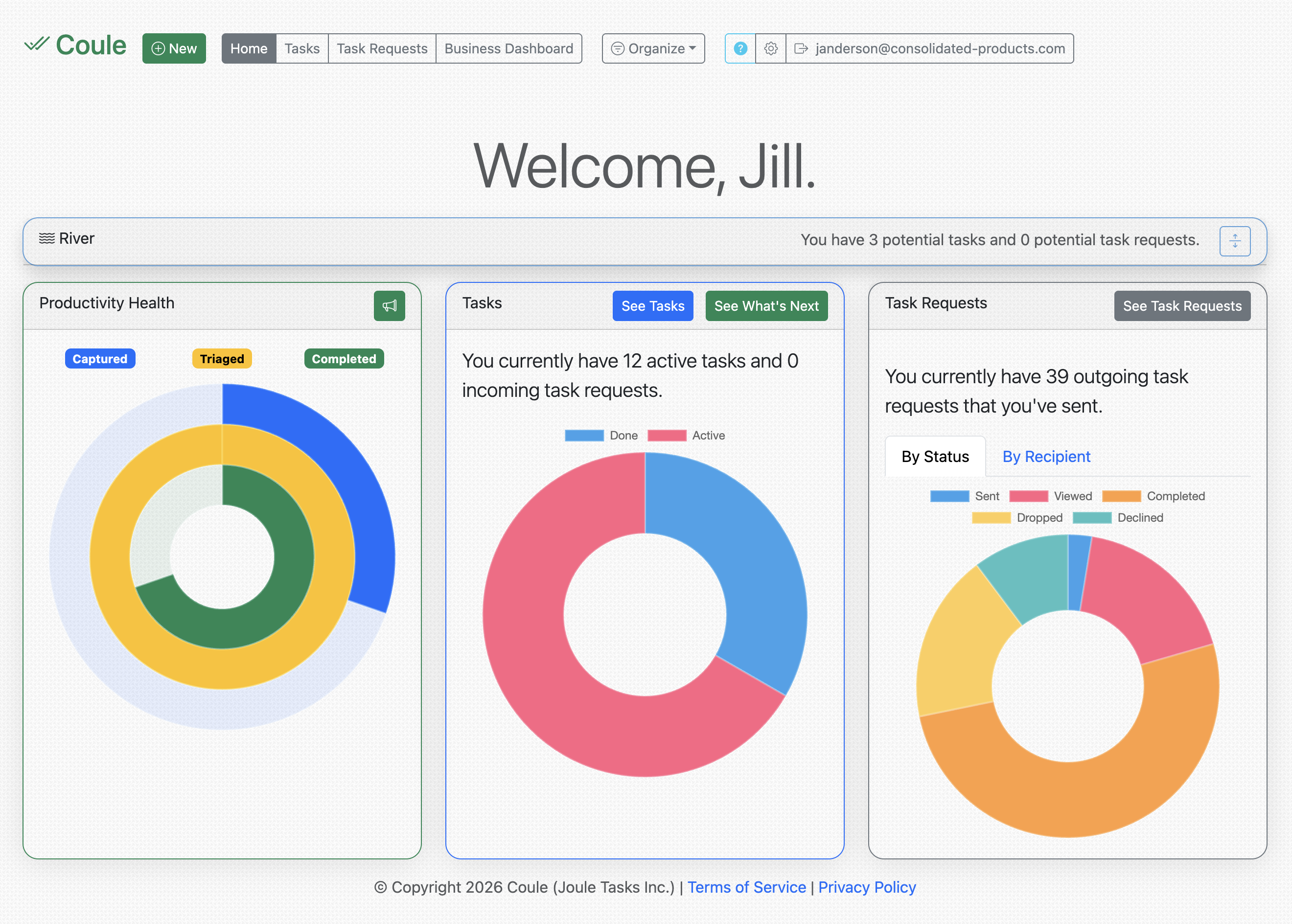Viewport: 1292px width, 924px height.
Task: Expand the River panel with arrows icon
Action: pos(1235,241)
